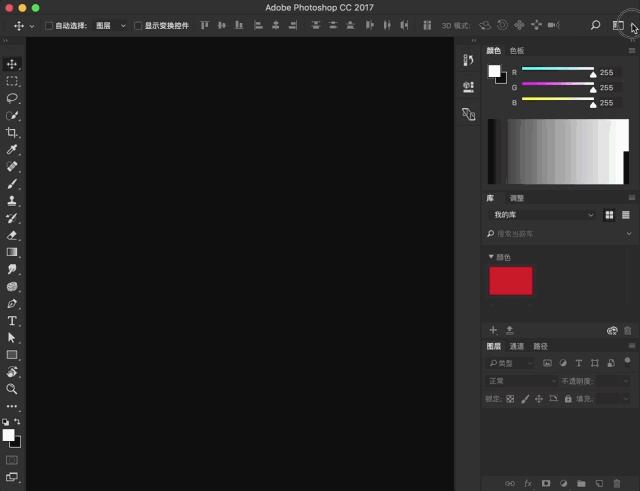Screen dimensions: 640x491
Task: Select the Eraser tool
Action: (12, 235)
